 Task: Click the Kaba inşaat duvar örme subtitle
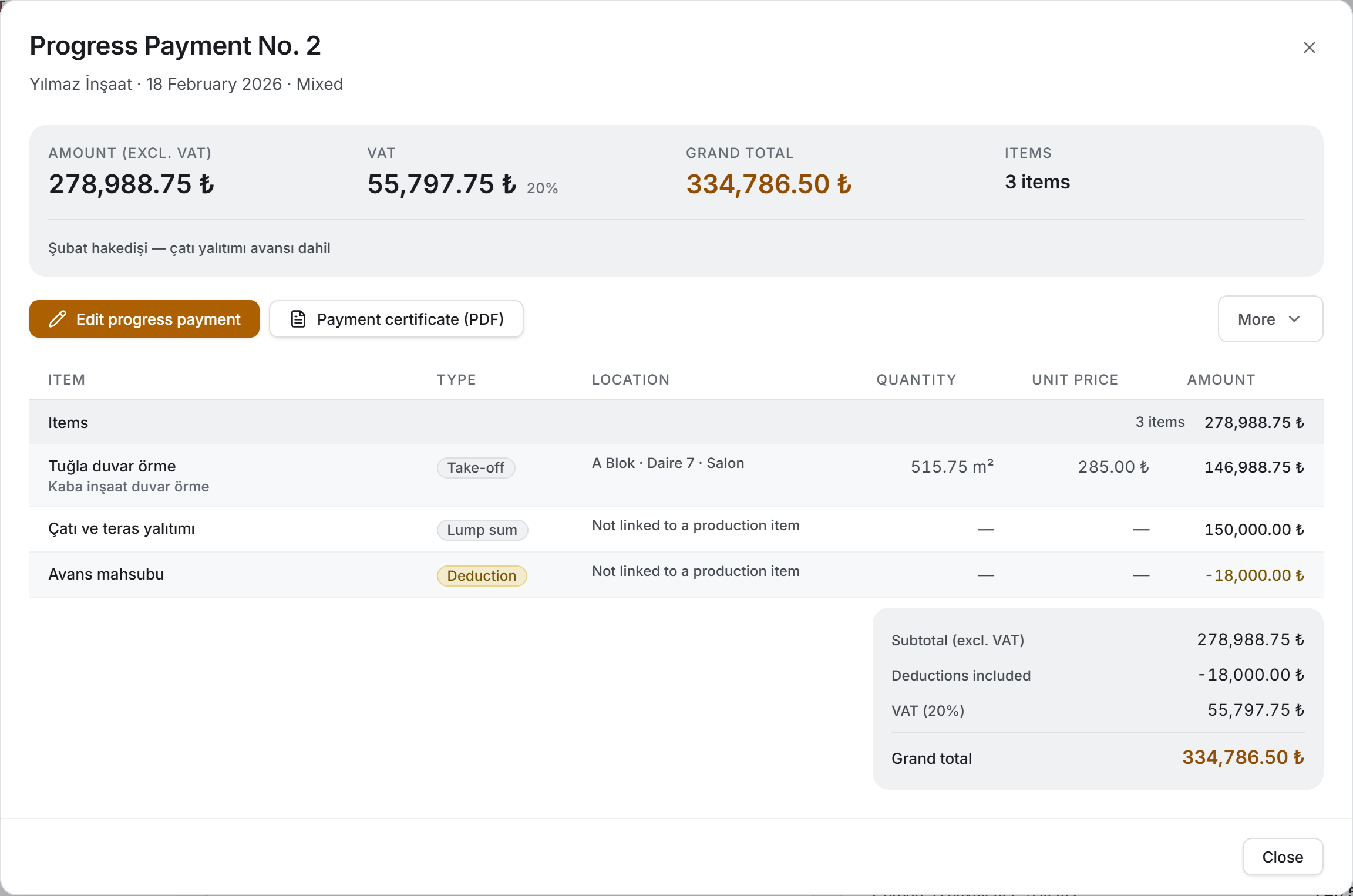[129, 486]
